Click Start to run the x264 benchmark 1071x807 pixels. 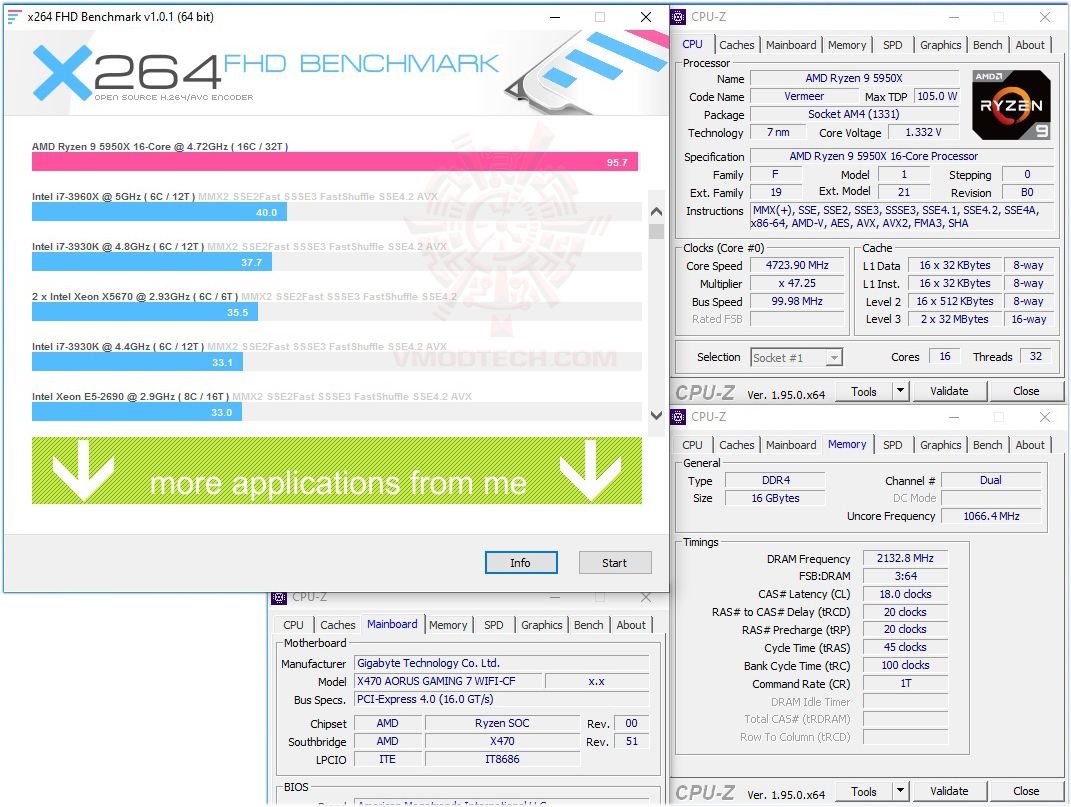615,563
